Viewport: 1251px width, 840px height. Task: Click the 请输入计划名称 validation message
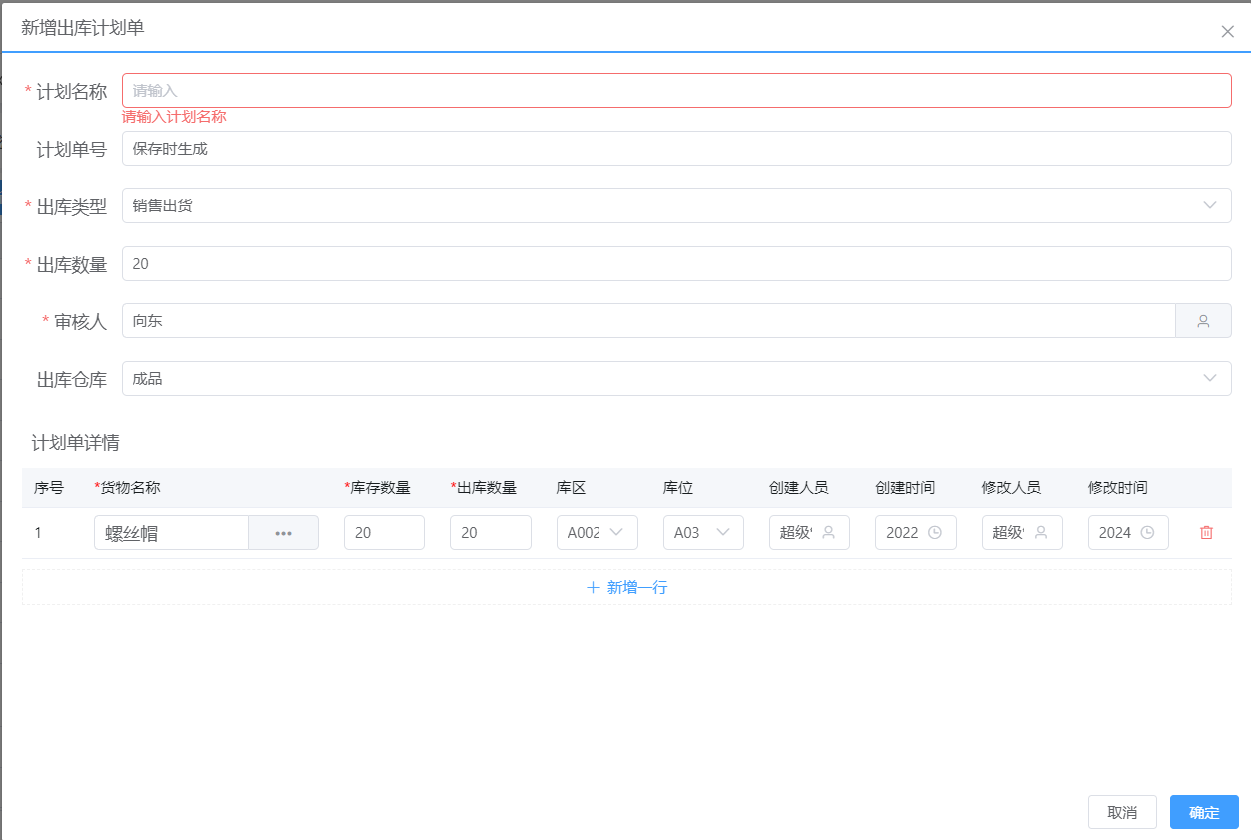pyautogui.click(x=174, y=117)
